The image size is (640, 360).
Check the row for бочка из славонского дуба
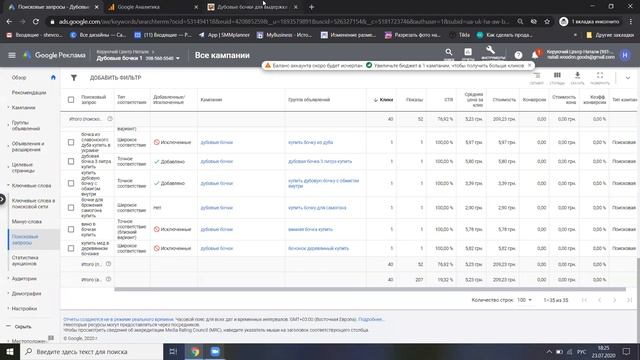pos(71,142)
